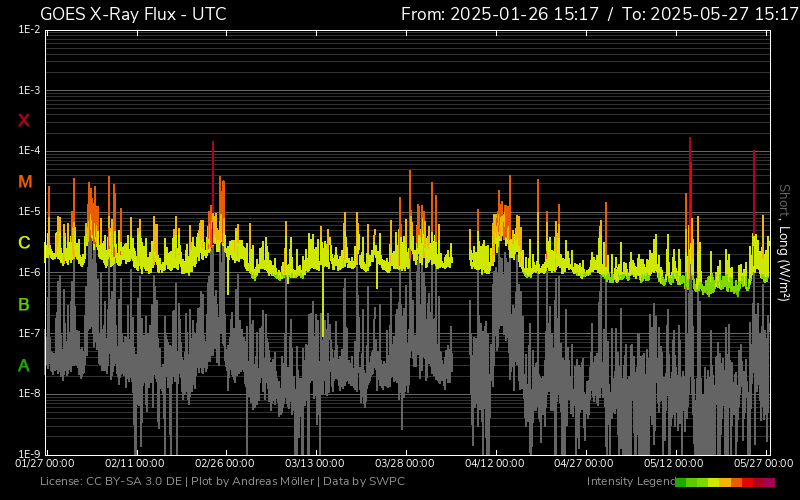Viewport: 800px width, 500px height.
Task: Click the 'Data by SWPC' credit
Action: pyautogui.click(x=364, y=481)
